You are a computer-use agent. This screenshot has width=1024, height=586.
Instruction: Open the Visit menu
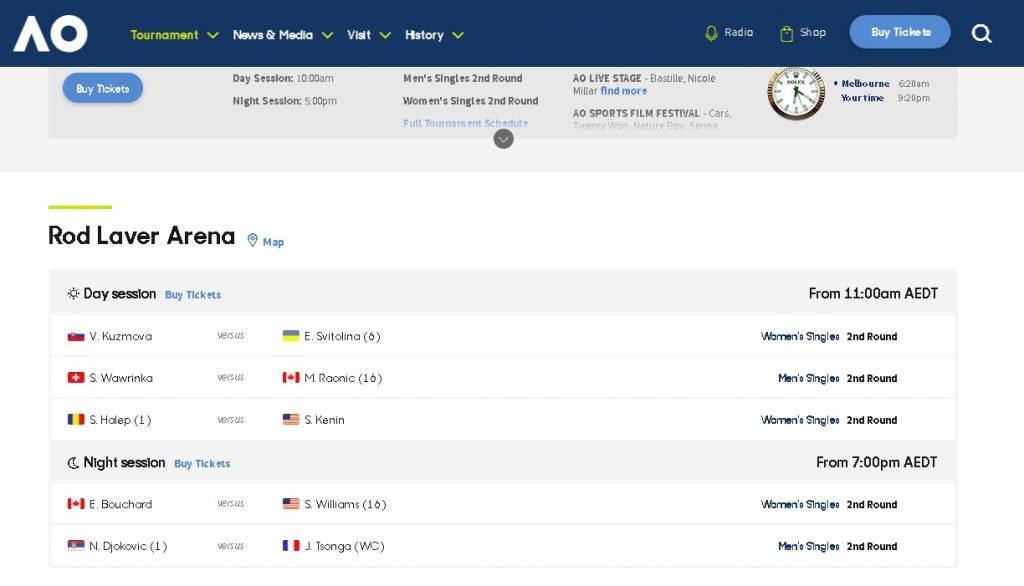click(359, 35)
